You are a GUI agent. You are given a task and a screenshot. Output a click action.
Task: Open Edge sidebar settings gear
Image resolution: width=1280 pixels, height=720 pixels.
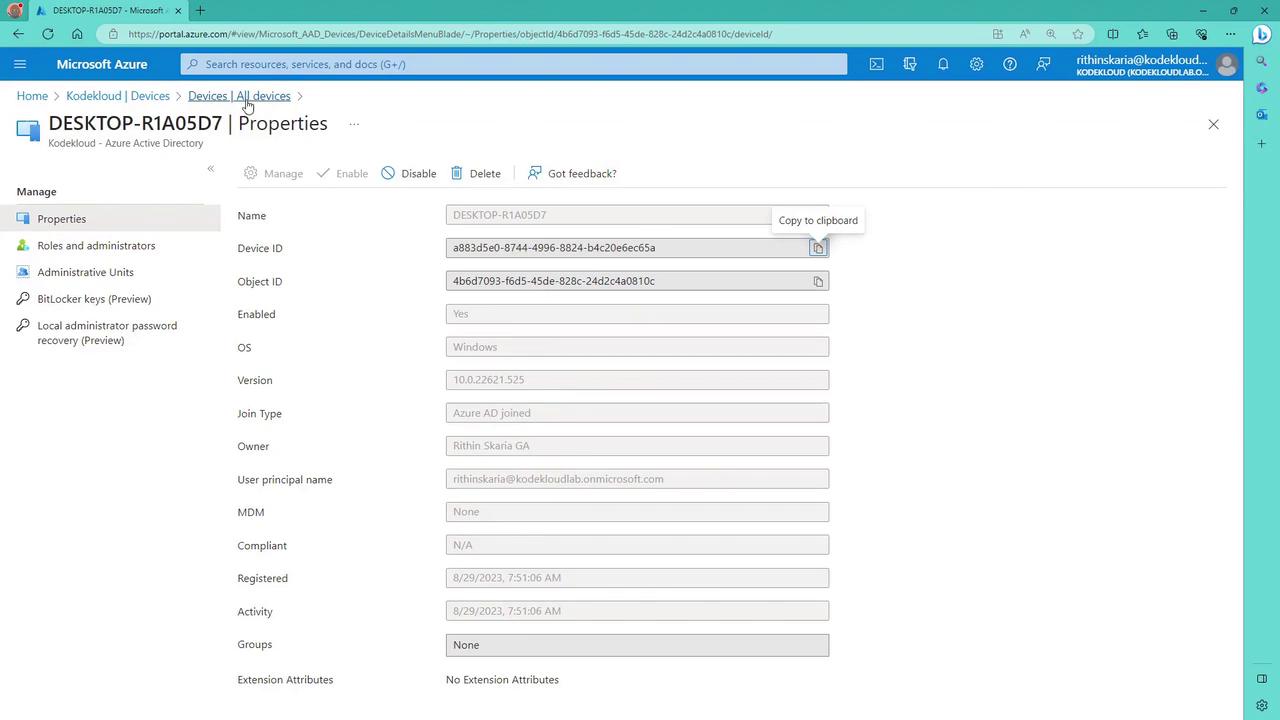1262,706
